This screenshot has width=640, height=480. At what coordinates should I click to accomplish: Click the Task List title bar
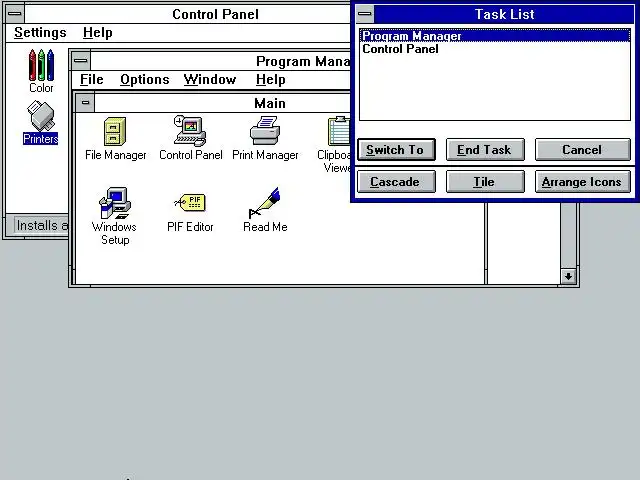point(504,14)
